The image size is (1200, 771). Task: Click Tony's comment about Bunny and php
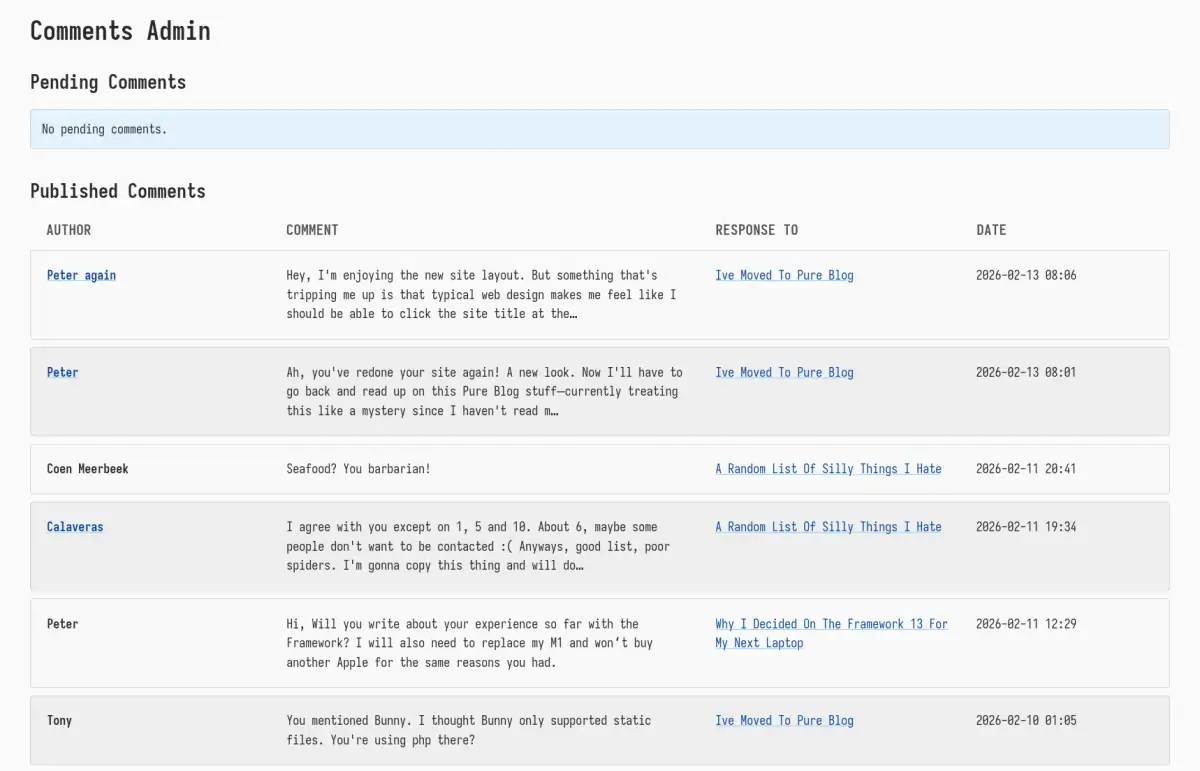tap(468, 730)
